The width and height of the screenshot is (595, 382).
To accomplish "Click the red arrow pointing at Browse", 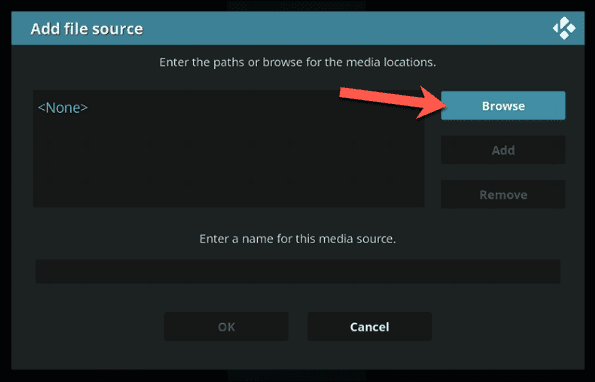I will tap(393, 102).
